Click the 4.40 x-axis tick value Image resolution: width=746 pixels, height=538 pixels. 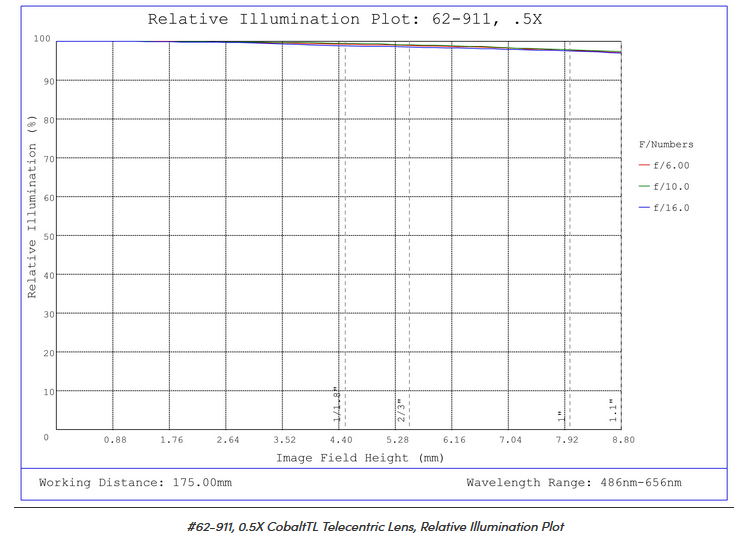pos(340,439)
